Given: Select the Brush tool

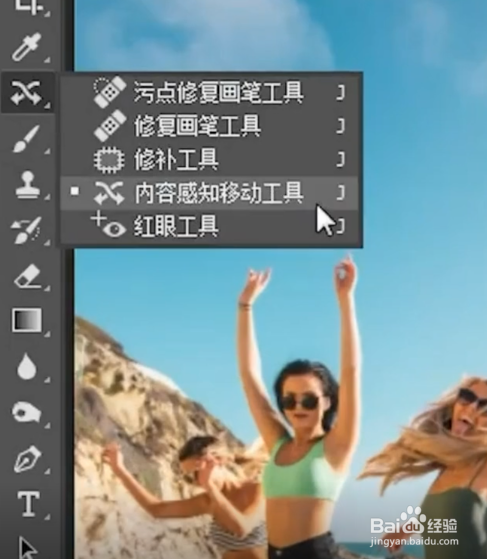Looking at the screenshot, I should (x=26, y=138).
